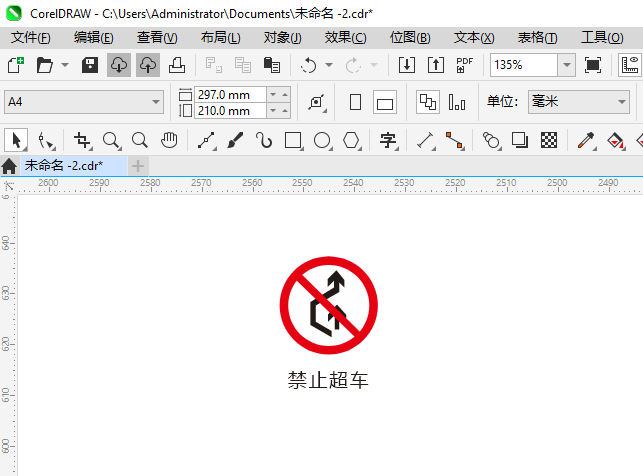Select the Rectangle tool
The width and height of the screenshot is (643, 476).
(293, 141)
